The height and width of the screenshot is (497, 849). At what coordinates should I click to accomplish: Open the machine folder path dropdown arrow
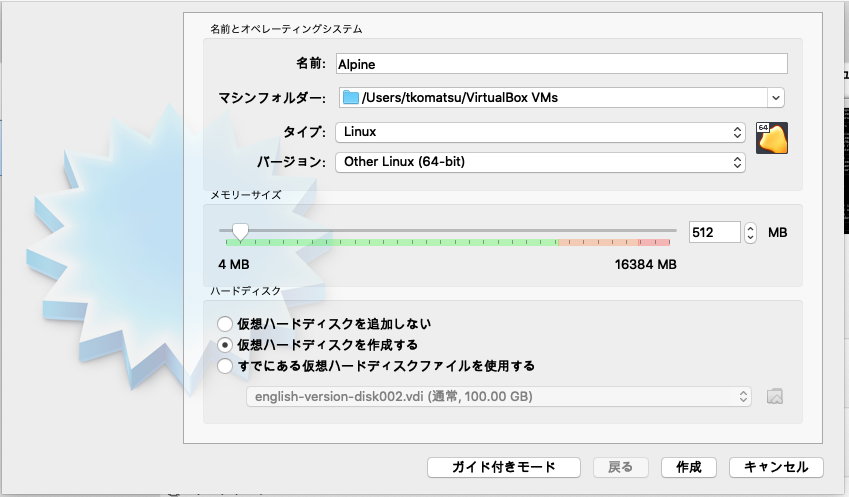pyautogui.click(x=776, y=97)
